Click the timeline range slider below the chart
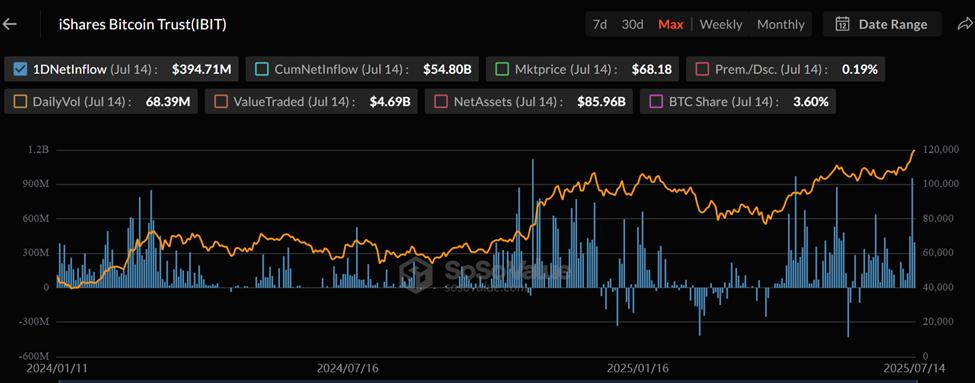Screen dimensions: 975x383 [488, 380]
